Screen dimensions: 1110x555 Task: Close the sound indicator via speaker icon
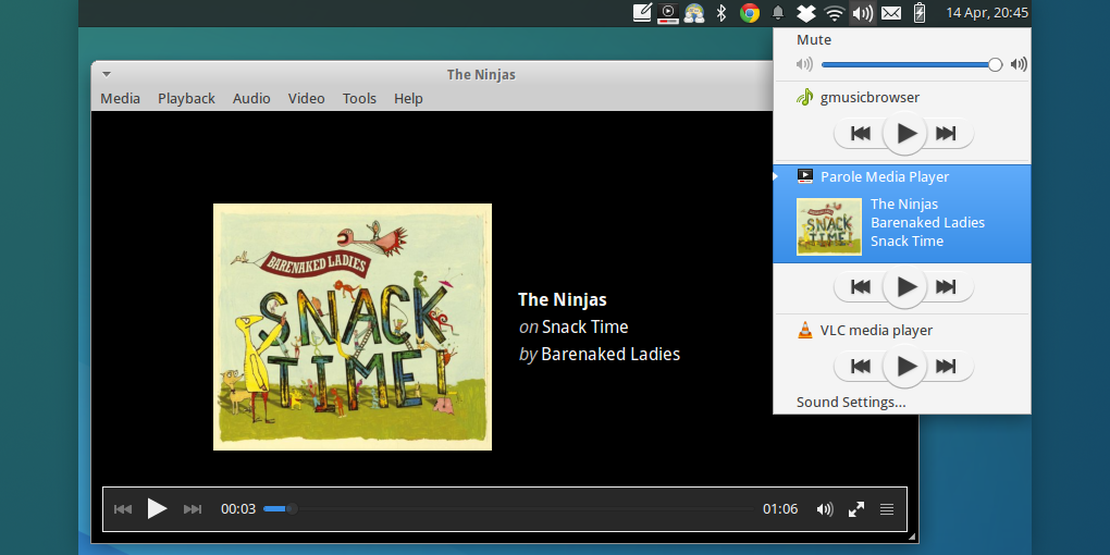pos(862,13)
